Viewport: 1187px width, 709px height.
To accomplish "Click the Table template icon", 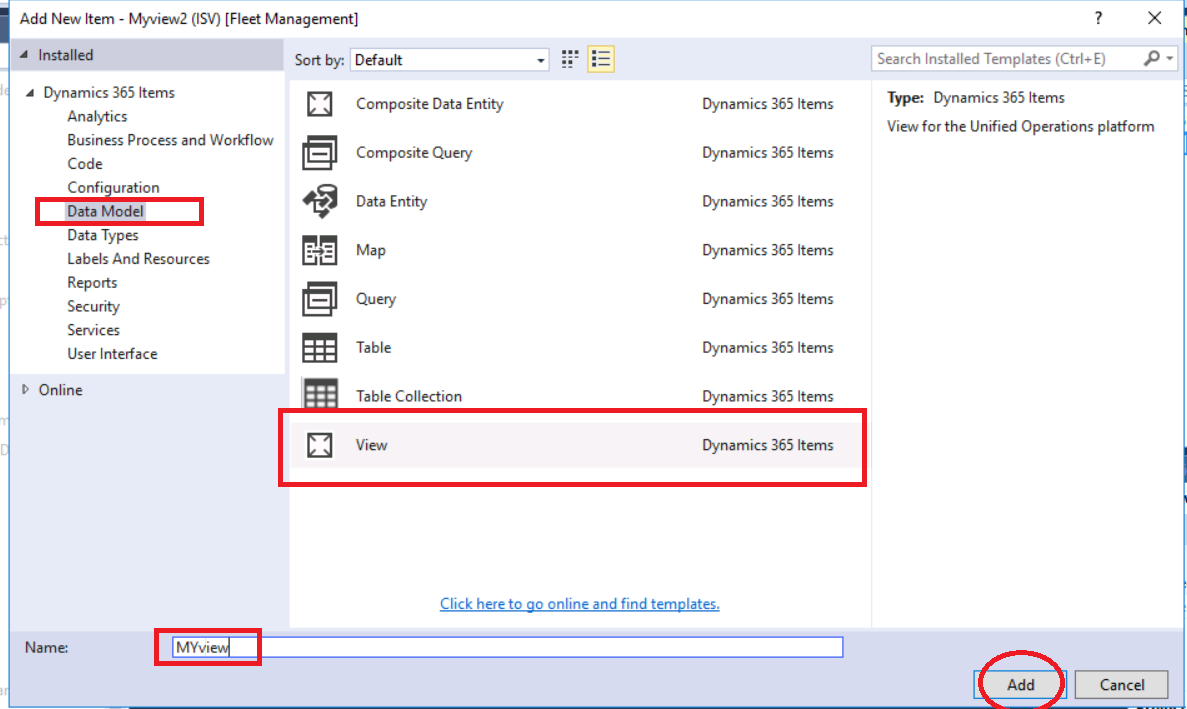I will [319, 348].
